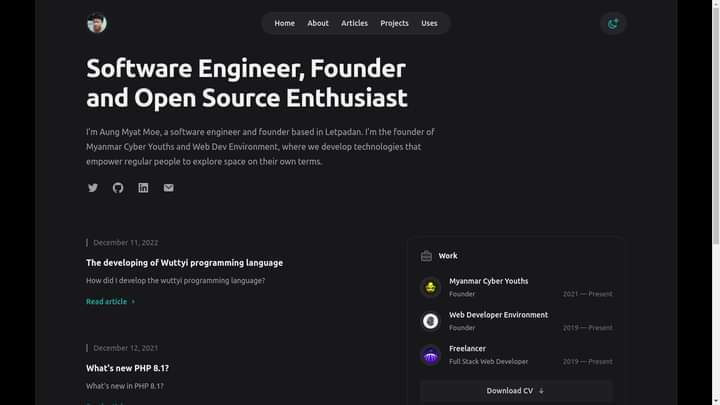
Task: Open the What's new PHP 8.1 article
Action: (127, 368)
